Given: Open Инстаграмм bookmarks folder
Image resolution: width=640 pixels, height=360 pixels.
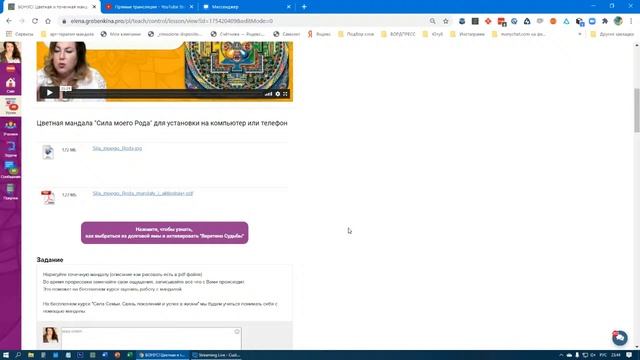Looking at the screenshot, I should [x=467, y=34].
